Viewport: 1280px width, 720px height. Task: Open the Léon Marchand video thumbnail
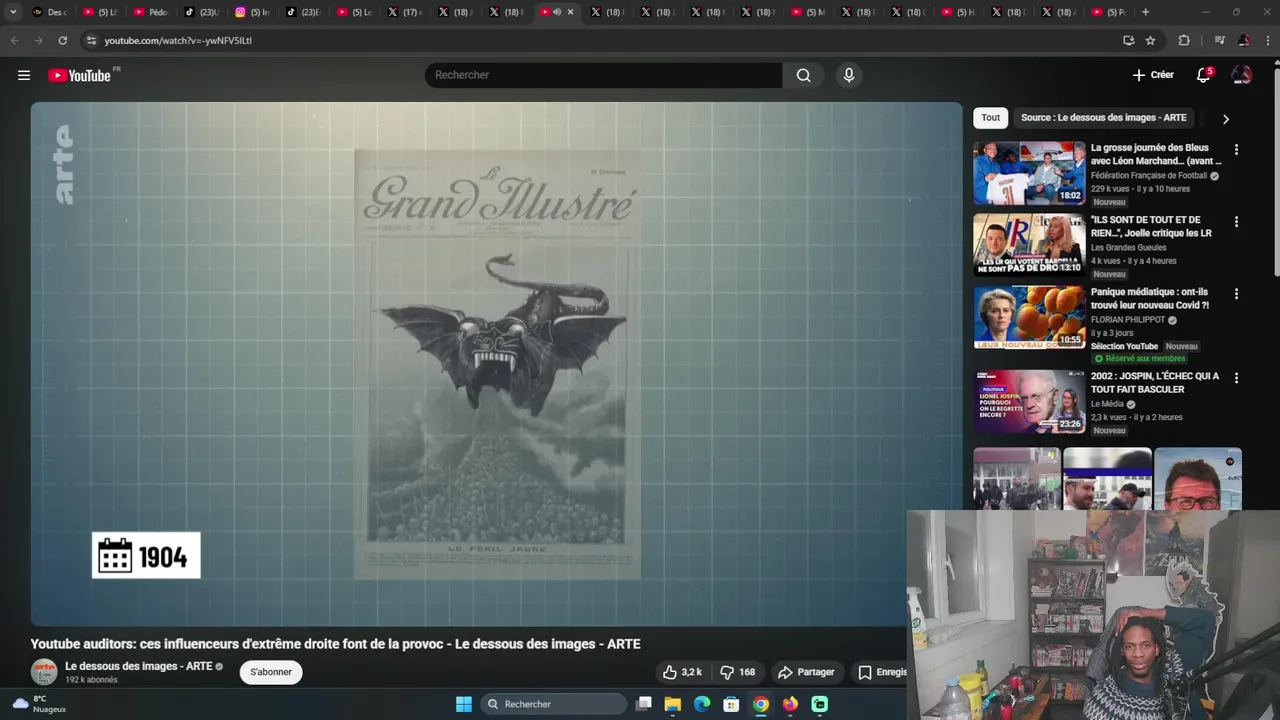pos(1029,173)
